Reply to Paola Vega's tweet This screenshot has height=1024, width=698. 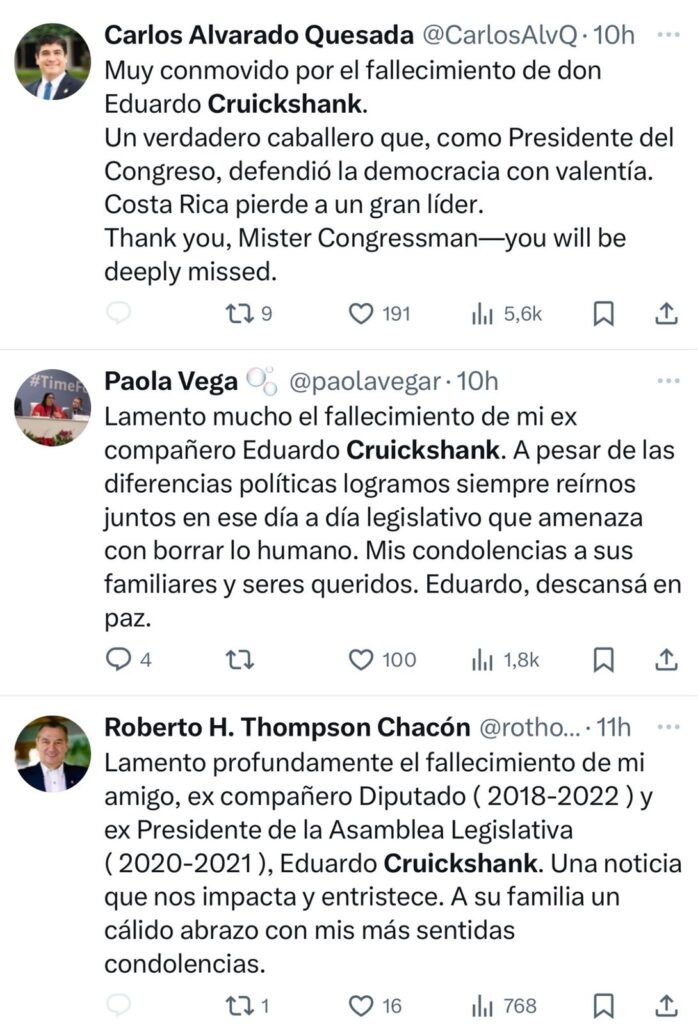point(119,659)
